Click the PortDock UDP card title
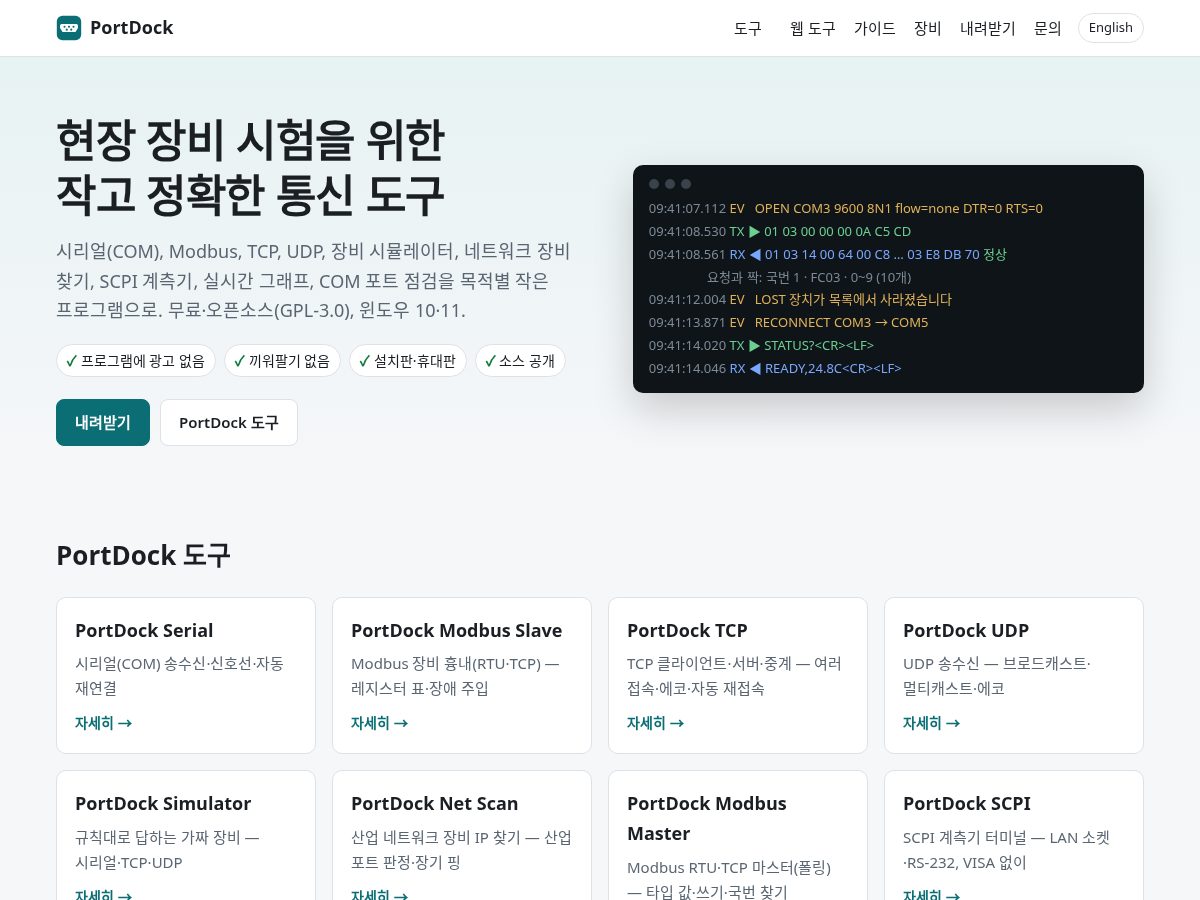Screen dimensions: 1200x900 pyautogui.click(x=966, y=630)
